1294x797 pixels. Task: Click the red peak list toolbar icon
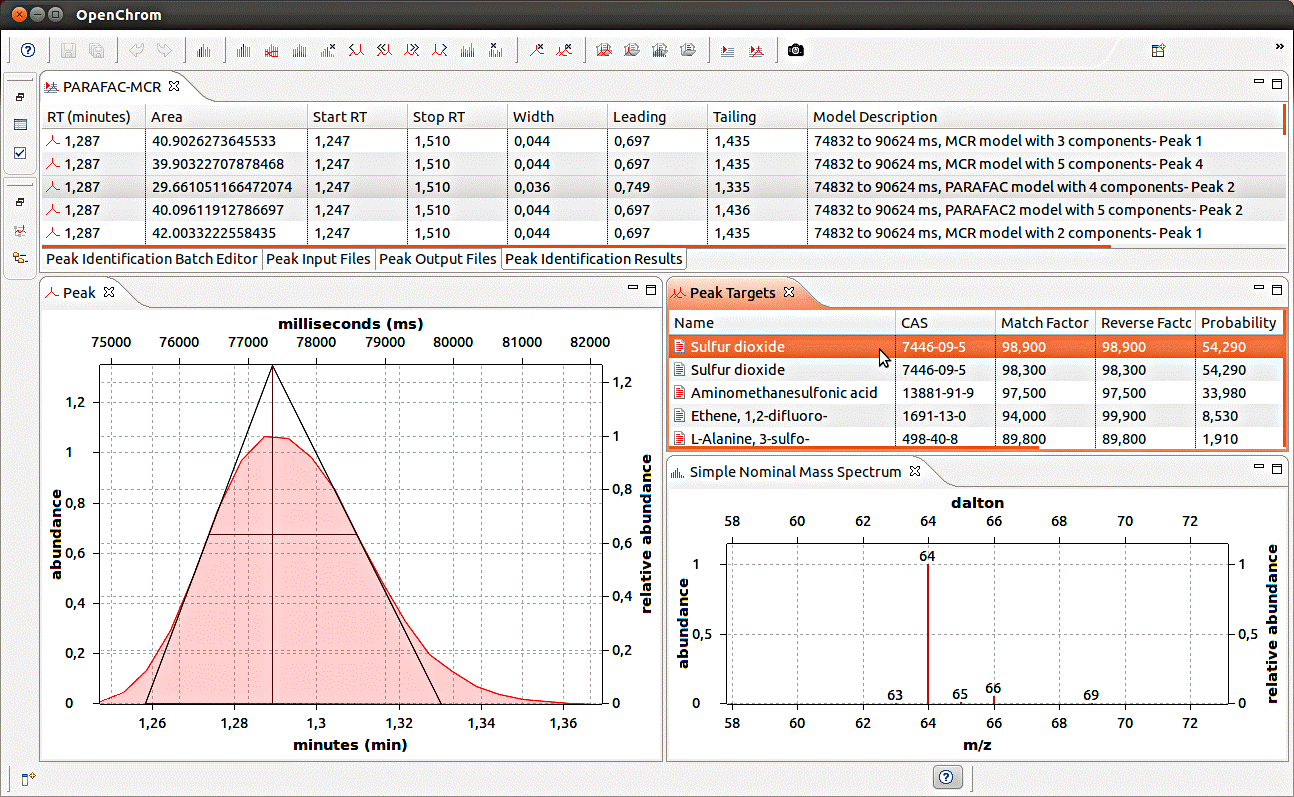(x=756, y=50)
